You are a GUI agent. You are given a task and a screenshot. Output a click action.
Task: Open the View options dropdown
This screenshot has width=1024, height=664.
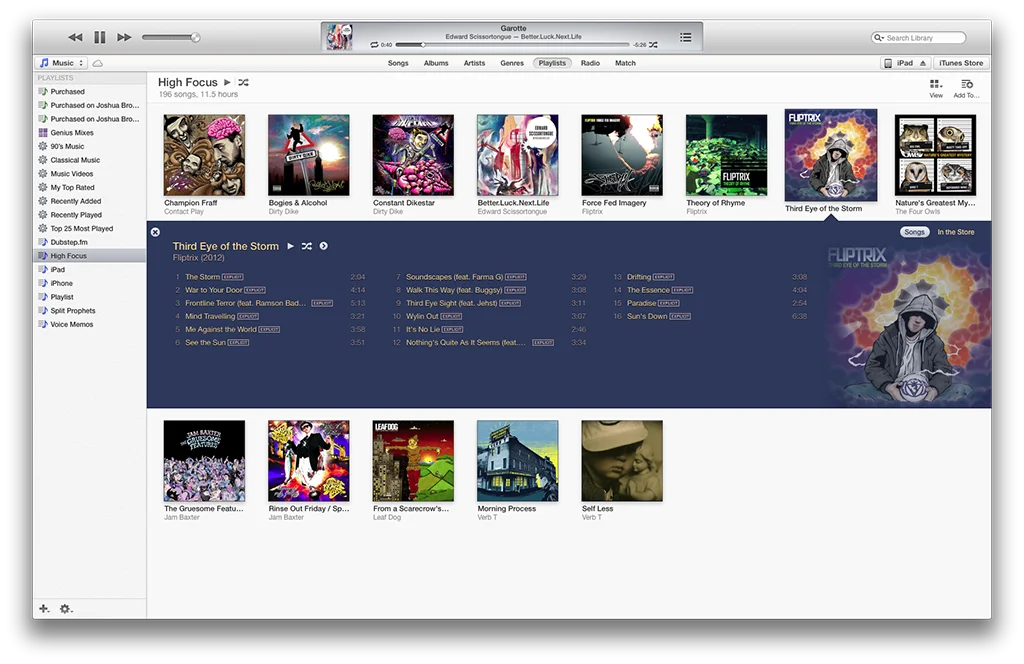pyautogui.click(x=936, y=88)
